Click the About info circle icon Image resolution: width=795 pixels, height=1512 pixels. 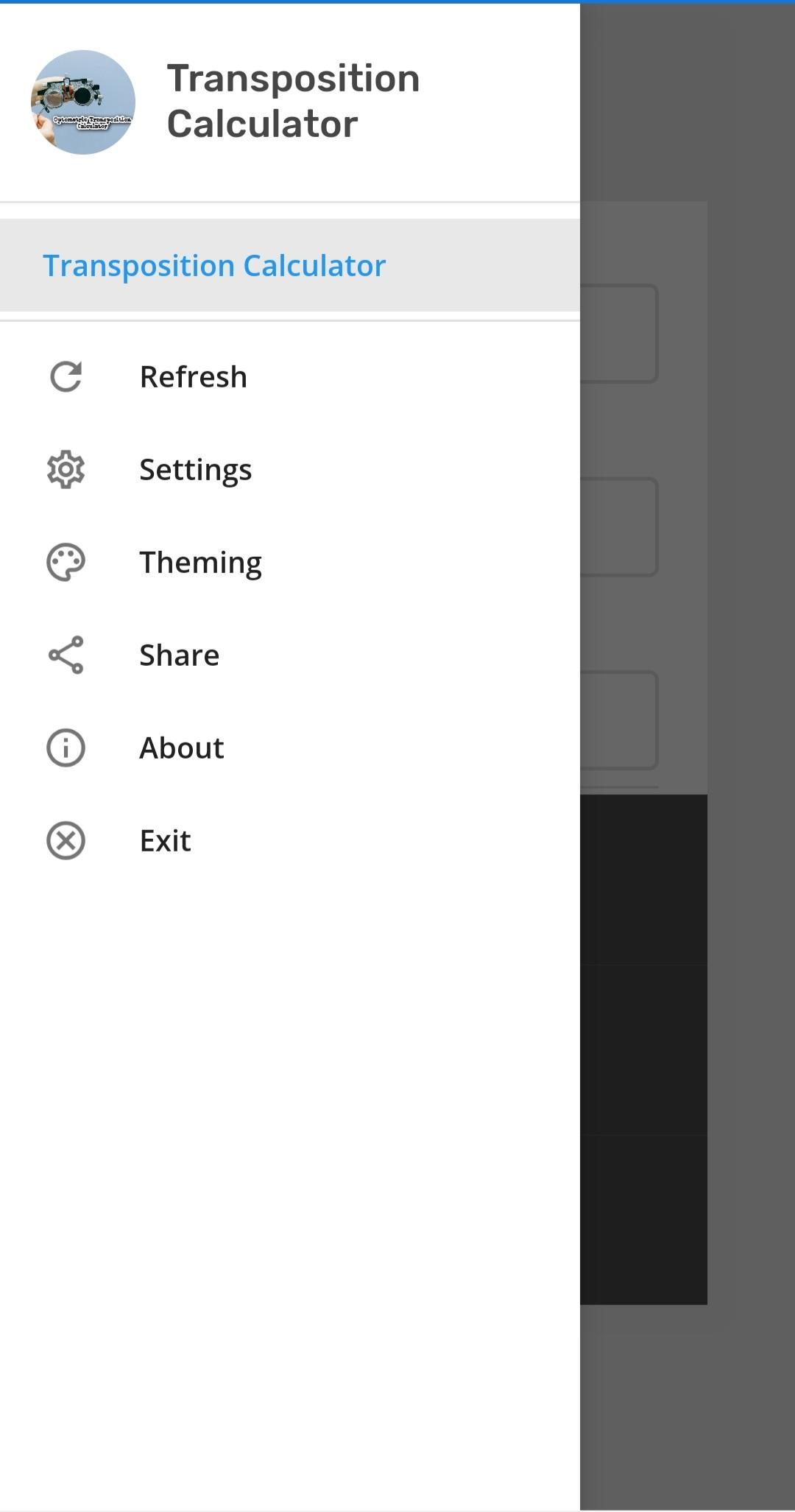(66, 748)
